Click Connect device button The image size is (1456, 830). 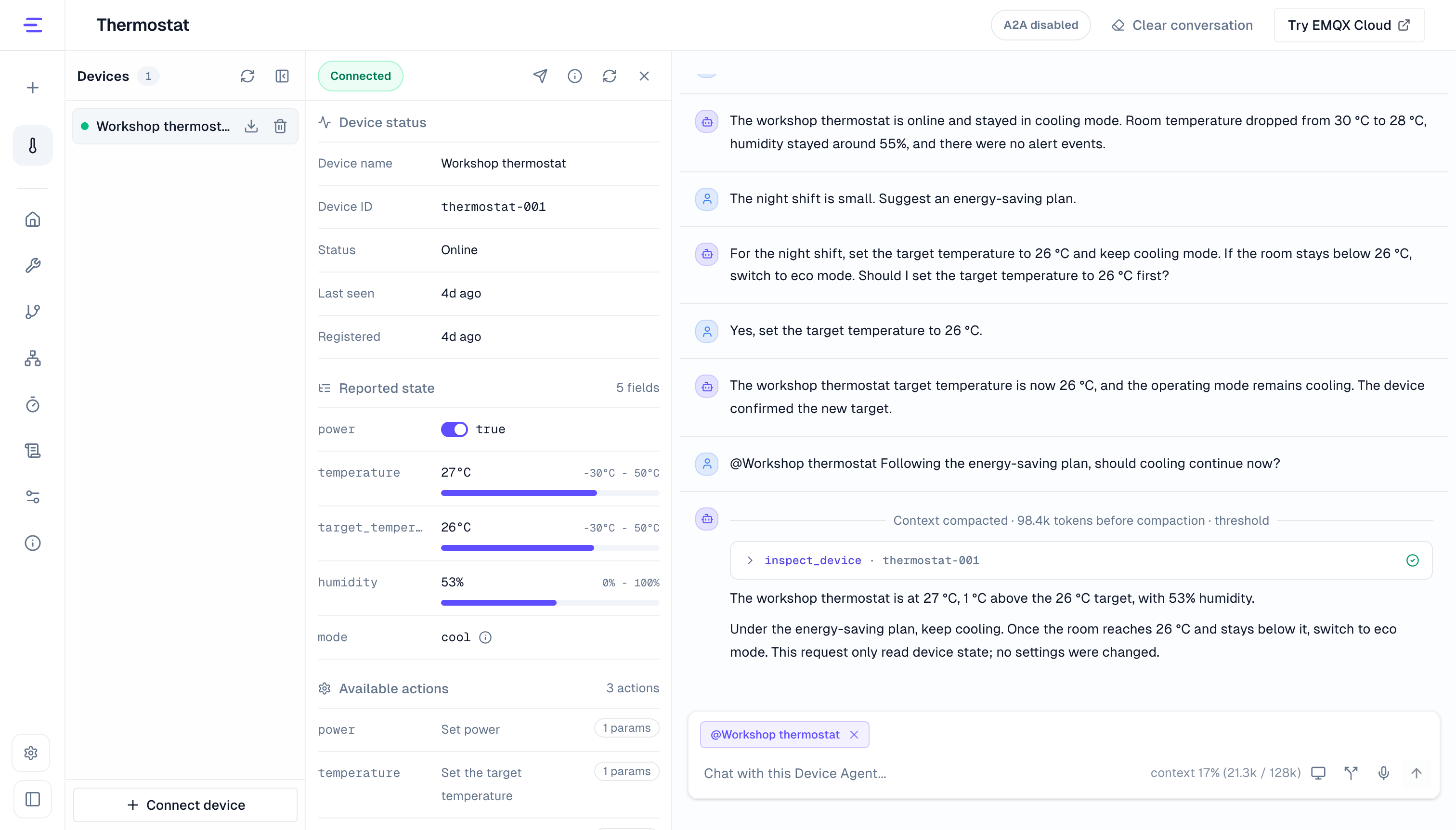click(185, 804)
